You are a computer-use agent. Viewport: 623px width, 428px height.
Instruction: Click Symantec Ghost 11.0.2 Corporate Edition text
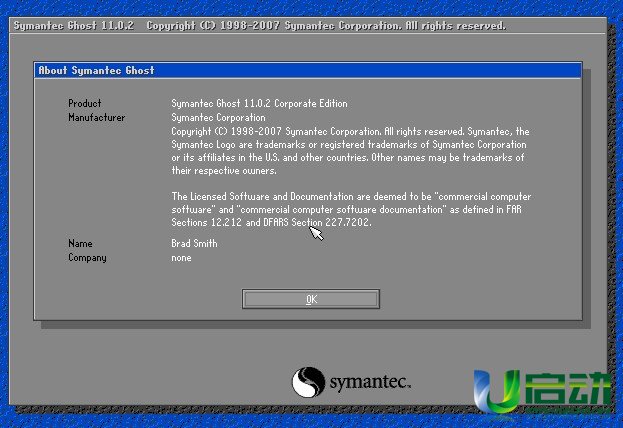pyautogui.click(x=259, y=103)
